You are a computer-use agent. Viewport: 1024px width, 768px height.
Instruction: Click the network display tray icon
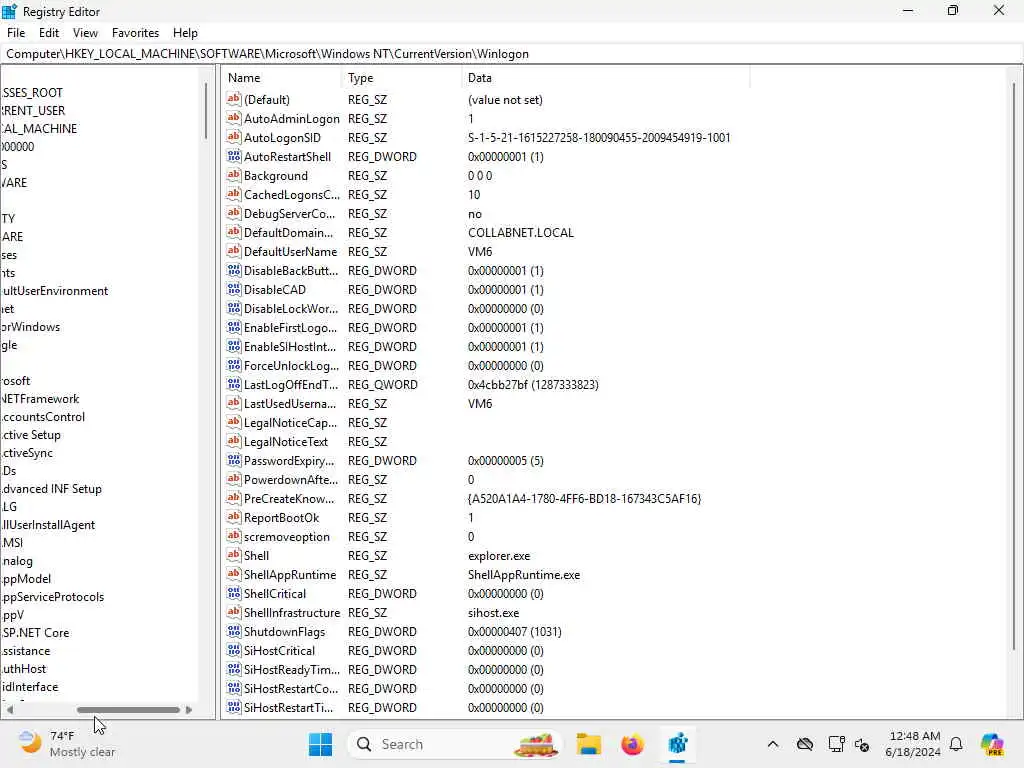tap(836, 744)
